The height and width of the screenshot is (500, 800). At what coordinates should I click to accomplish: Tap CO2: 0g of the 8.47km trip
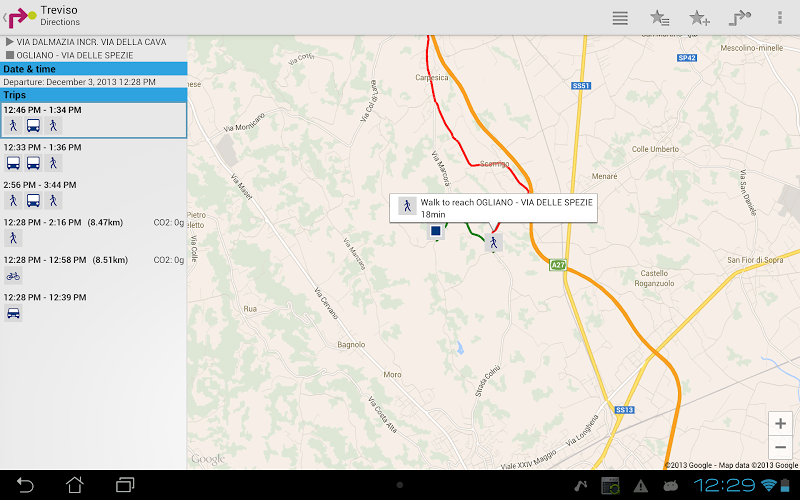[x=168, y=222]
